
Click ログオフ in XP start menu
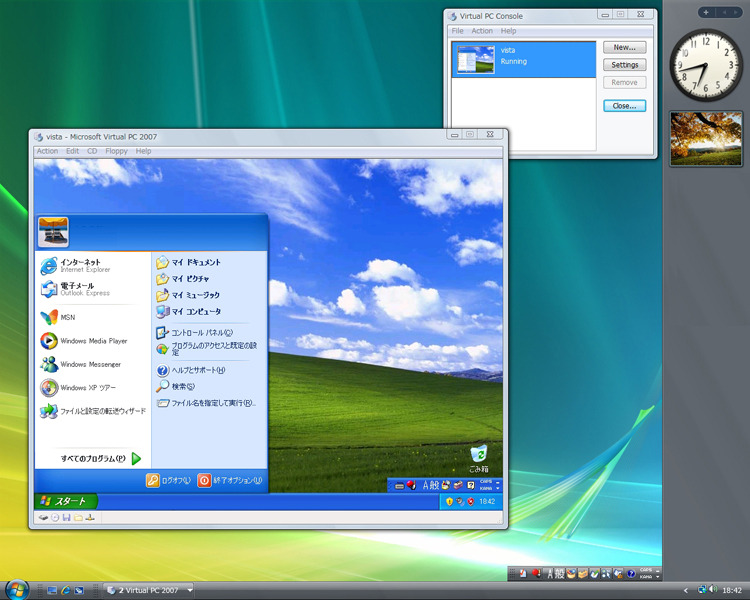pyautogui.click(x=168, y=480)
